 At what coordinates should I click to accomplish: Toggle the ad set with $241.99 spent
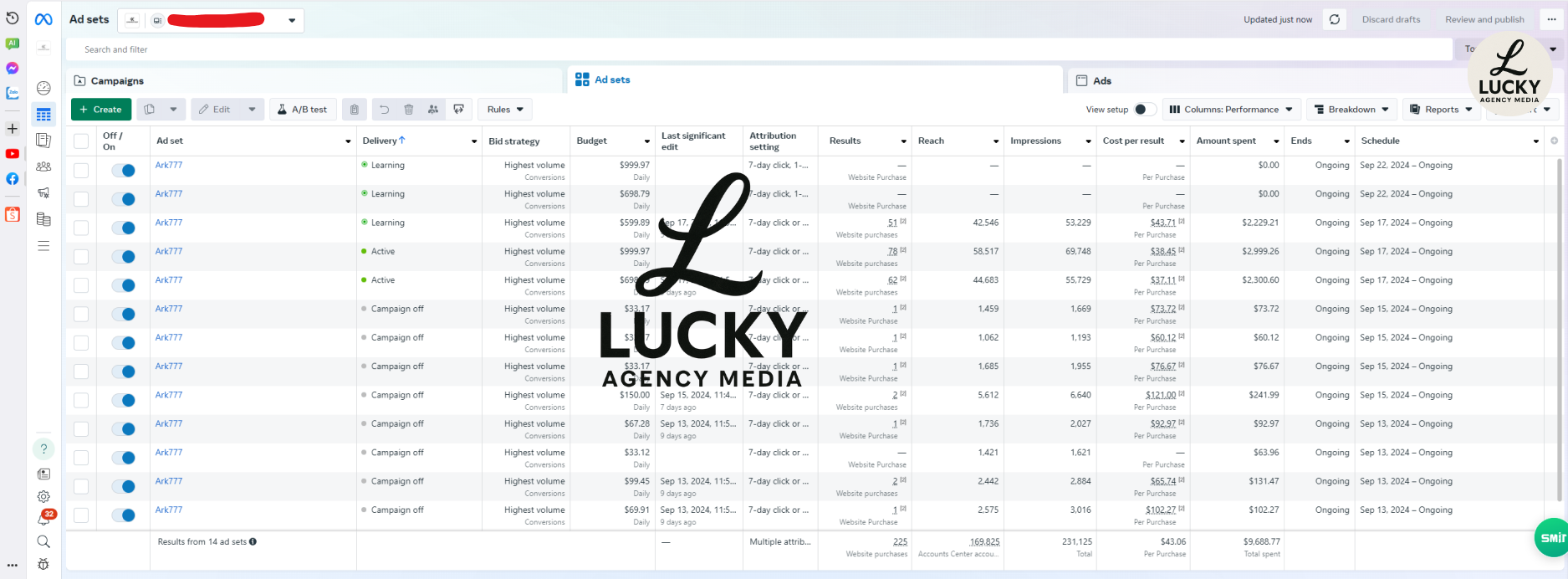click(x=124, y=400)
